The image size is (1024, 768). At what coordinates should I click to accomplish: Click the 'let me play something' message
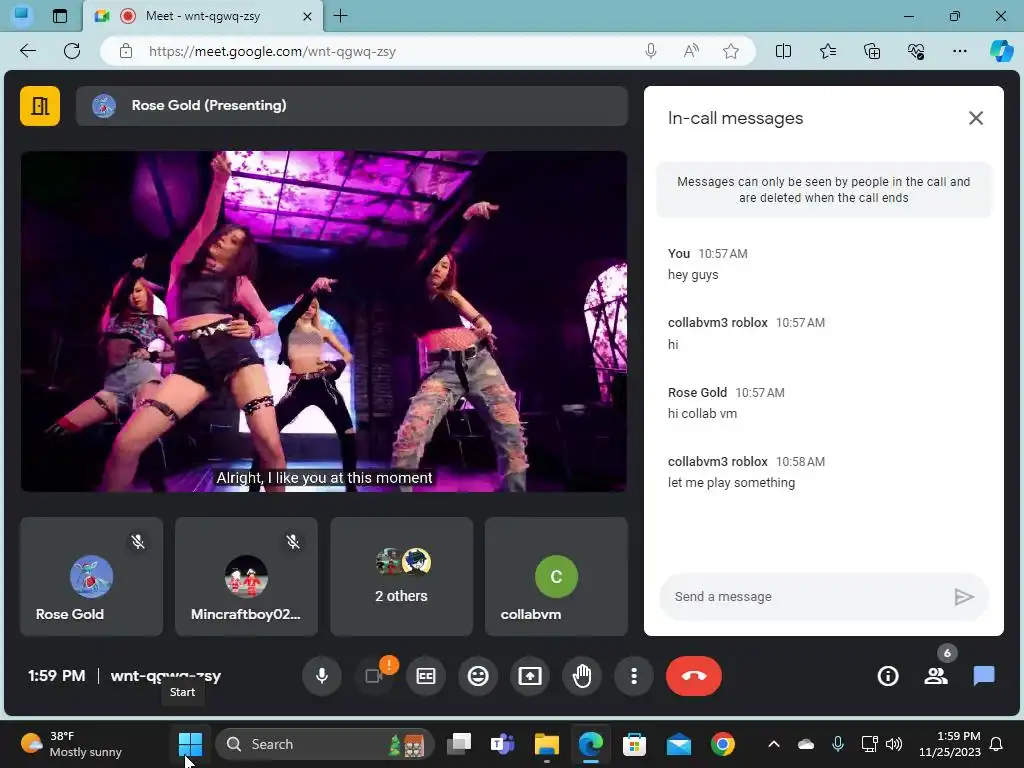pos(731,483)
